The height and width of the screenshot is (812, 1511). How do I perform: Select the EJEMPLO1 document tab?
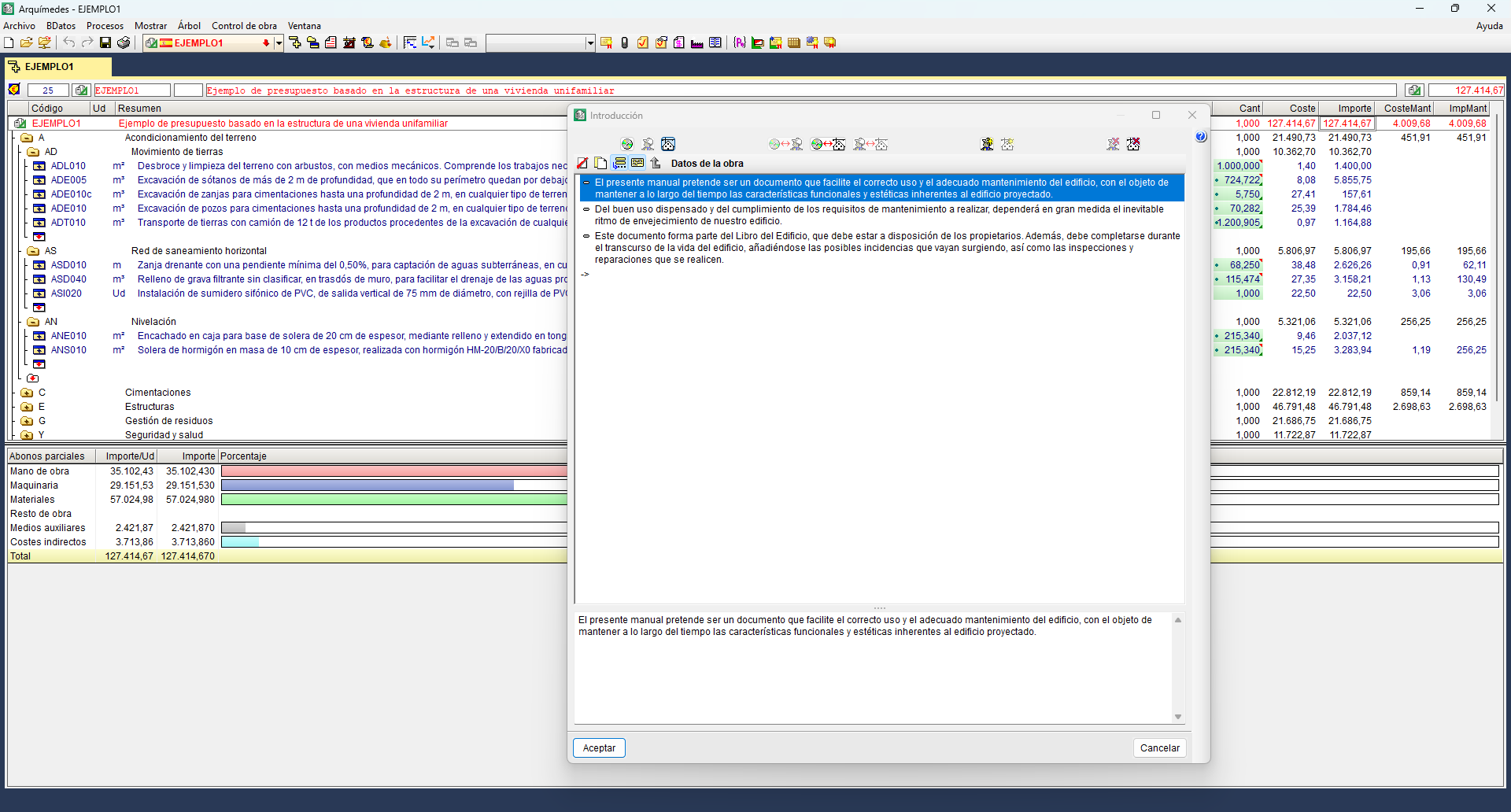pos(57,67)
